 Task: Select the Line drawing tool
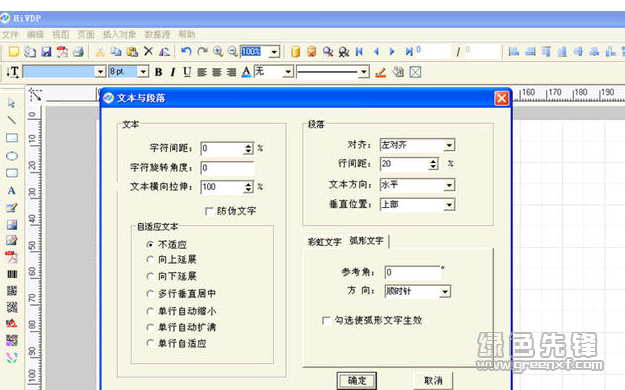[x=12, y=120]
